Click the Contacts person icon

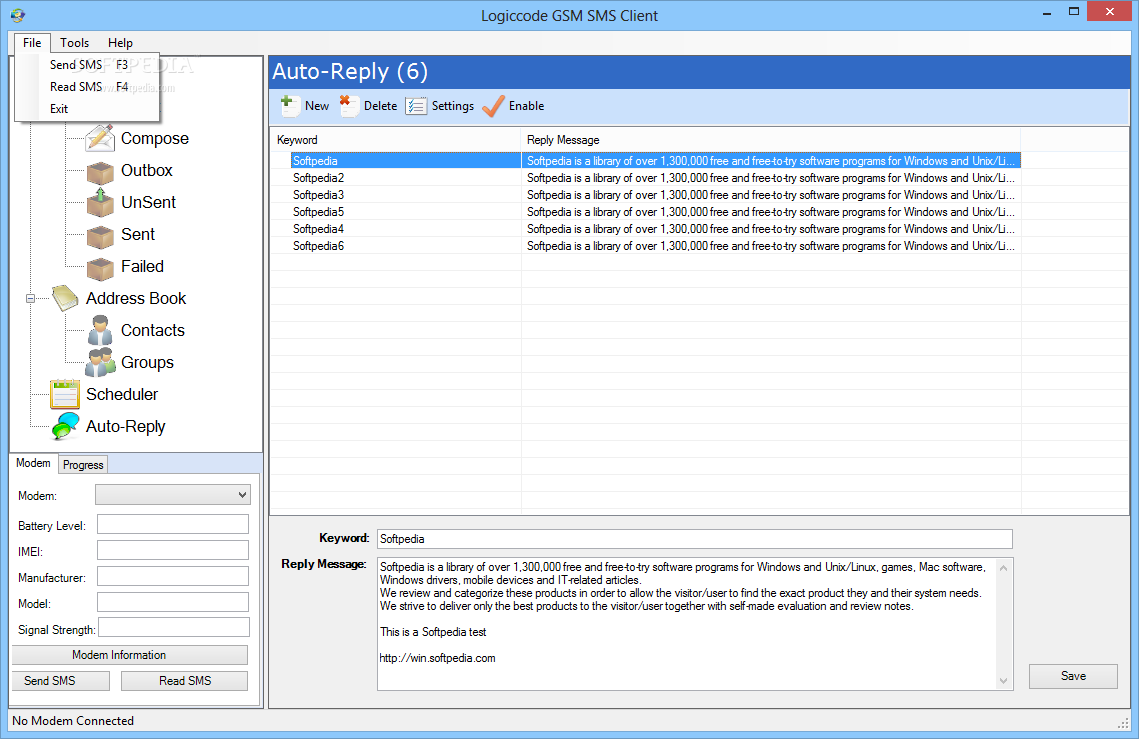(x=100, y=331)
